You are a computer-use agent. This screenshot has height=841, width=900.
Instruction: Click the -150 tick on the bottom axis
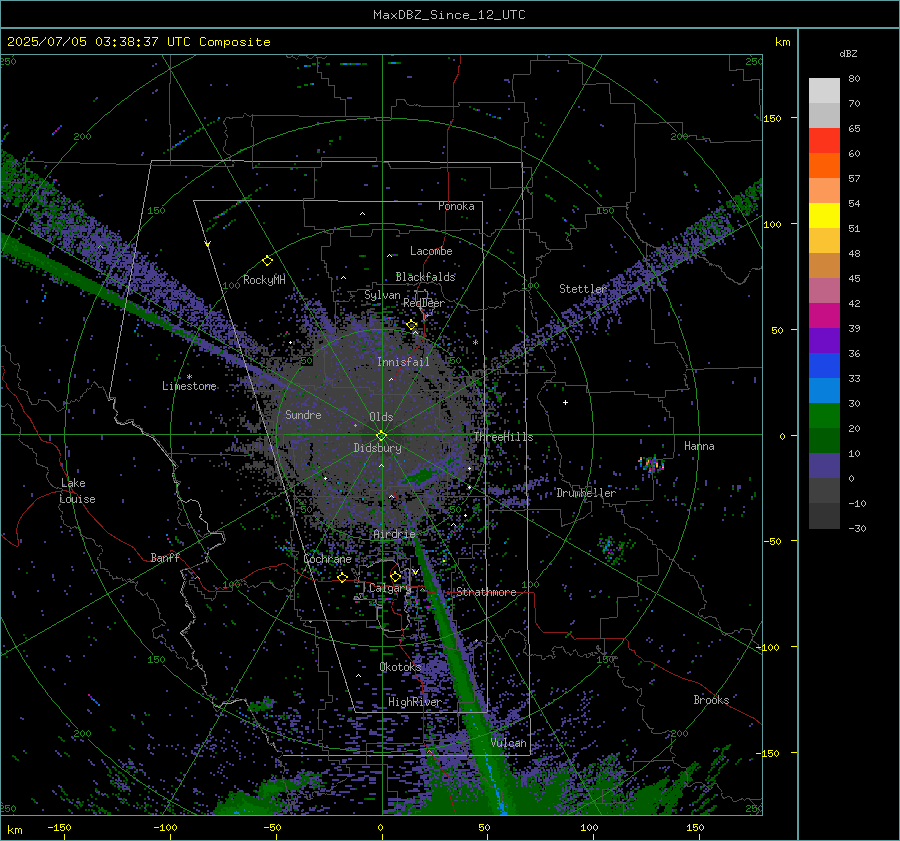(x=59, y=828)
